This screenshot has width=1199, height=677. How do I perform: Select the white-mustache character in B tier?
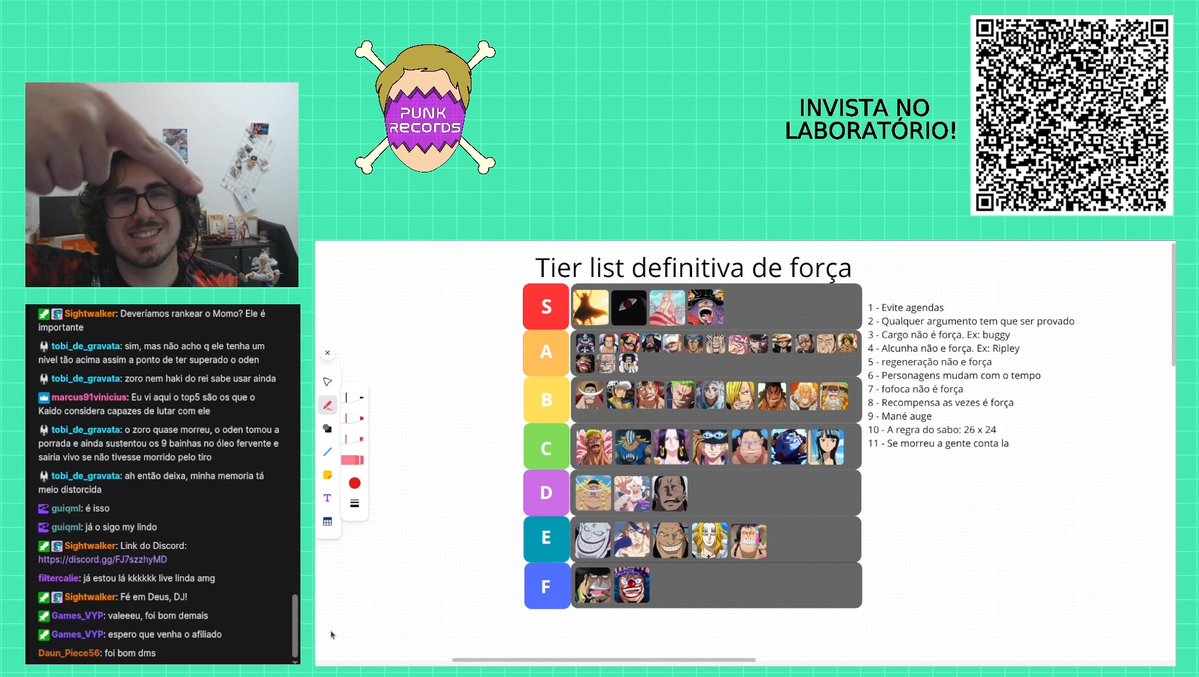(590, 395)
